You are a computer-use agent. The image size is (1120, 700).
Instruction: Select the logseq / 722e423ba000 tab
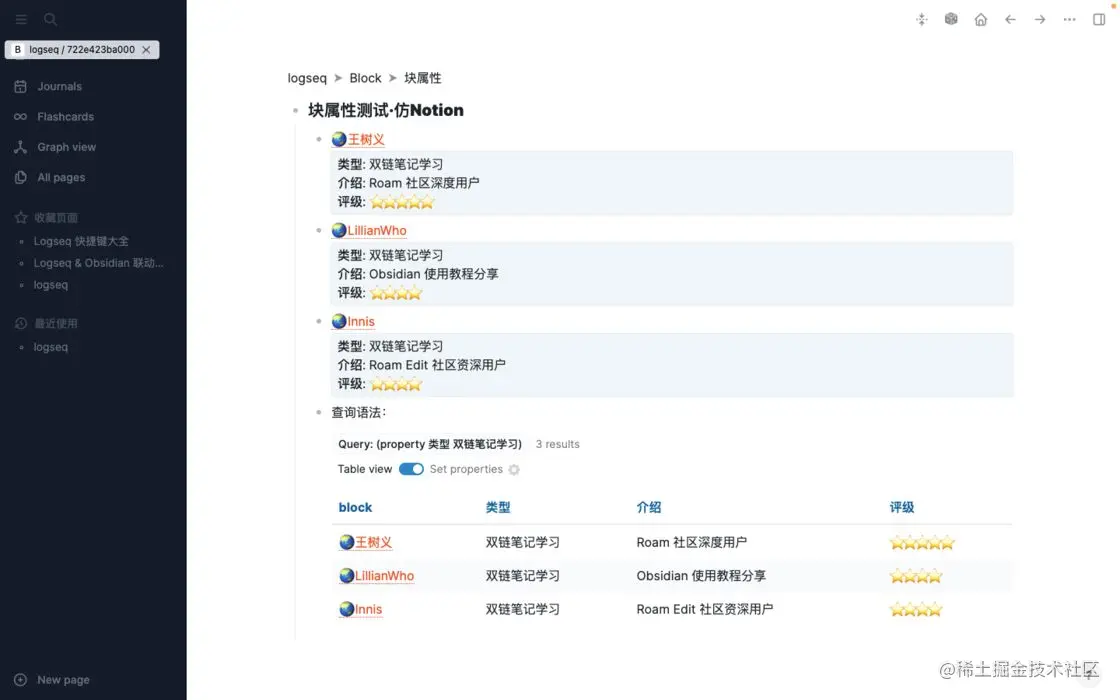coord(81,49)
